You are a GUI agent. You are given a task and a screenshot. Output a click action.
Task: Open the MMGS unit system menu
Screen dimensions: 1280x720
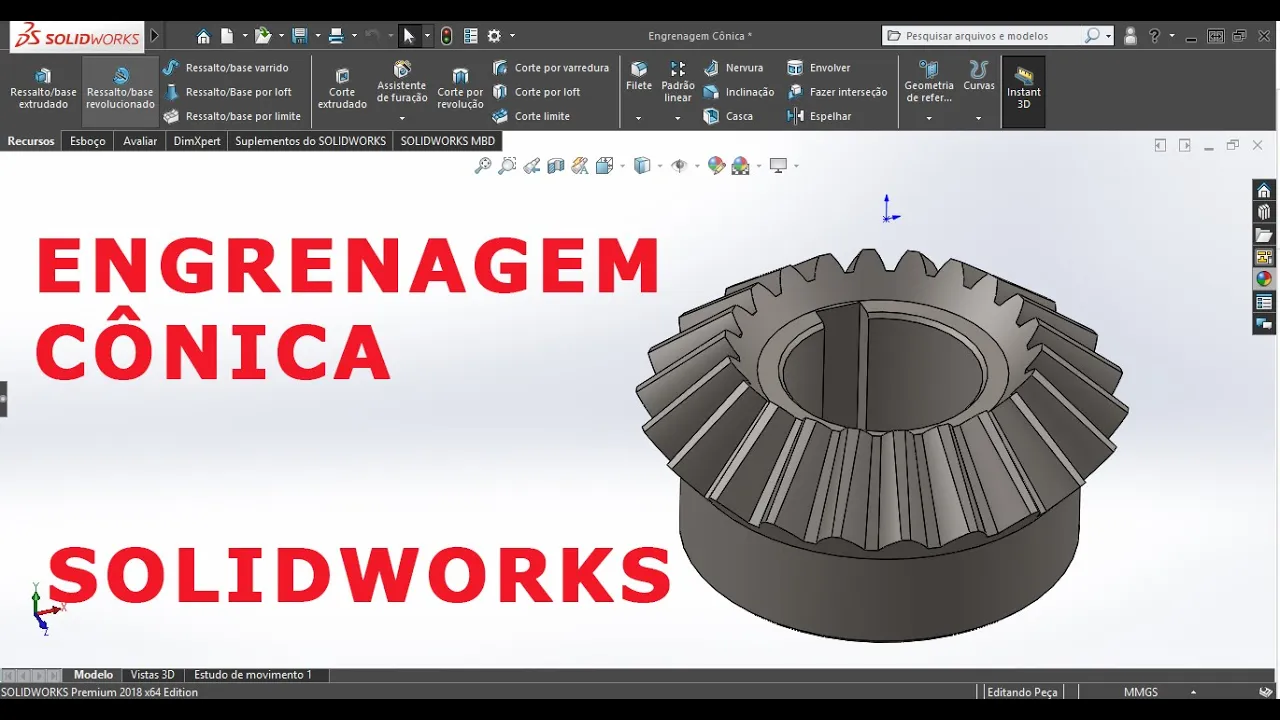(1158, 692)
